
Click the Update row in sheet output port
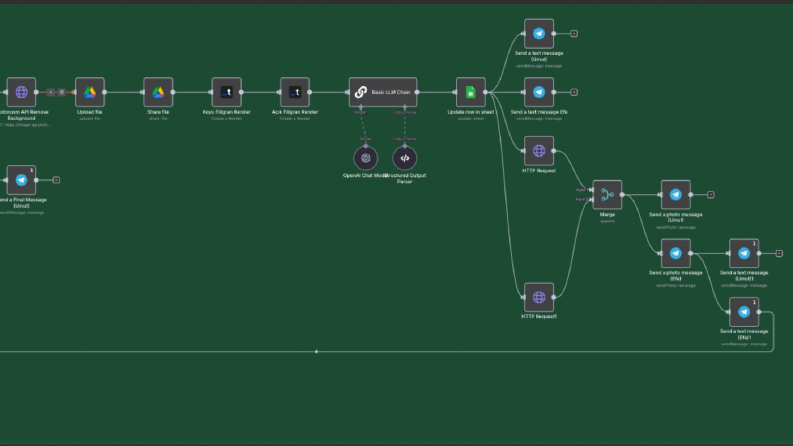tap(486, 92)
